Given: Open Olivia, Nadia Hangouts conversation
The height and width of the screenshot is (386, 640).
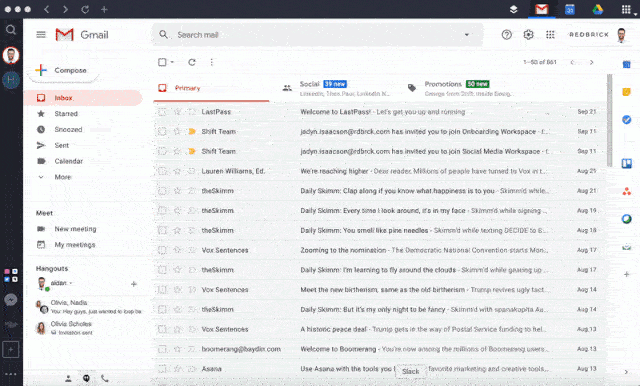Looking at the screenshot, I should tap(88, 307).
